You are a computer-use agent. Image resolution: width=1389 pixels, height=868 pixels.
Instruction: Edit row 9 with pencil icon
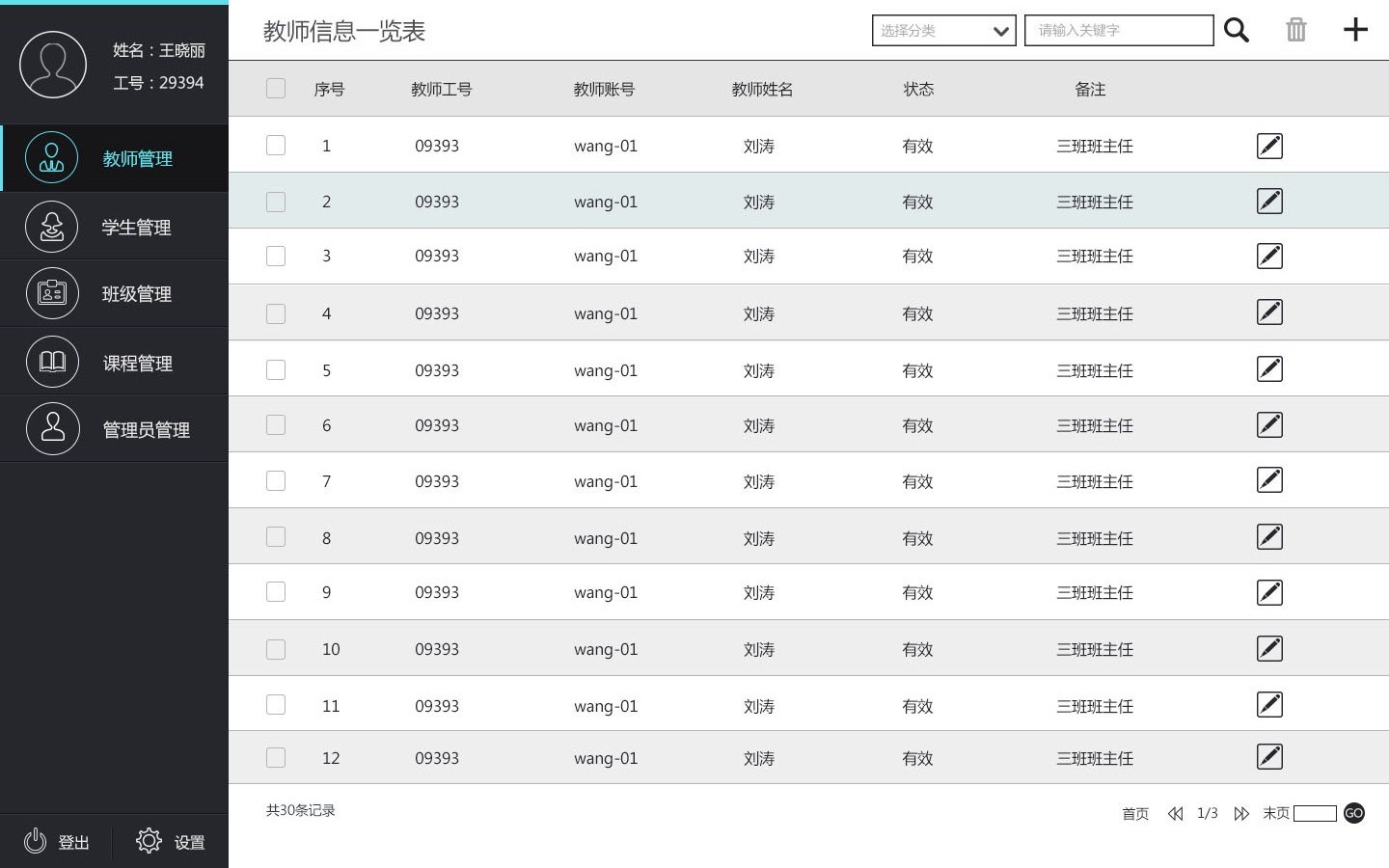click(1269, 592)
